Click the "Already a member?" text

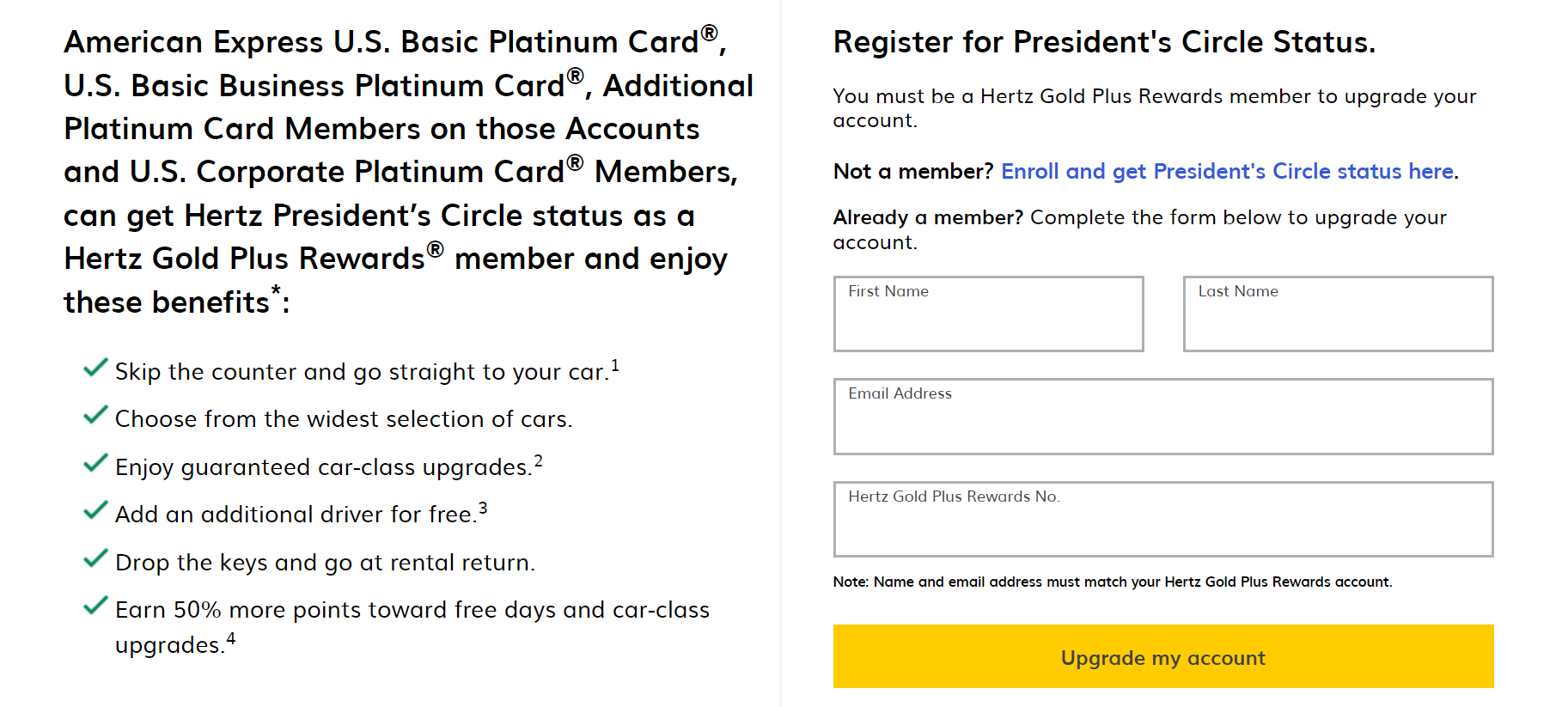pyautogui.click(x=928, y=218)
